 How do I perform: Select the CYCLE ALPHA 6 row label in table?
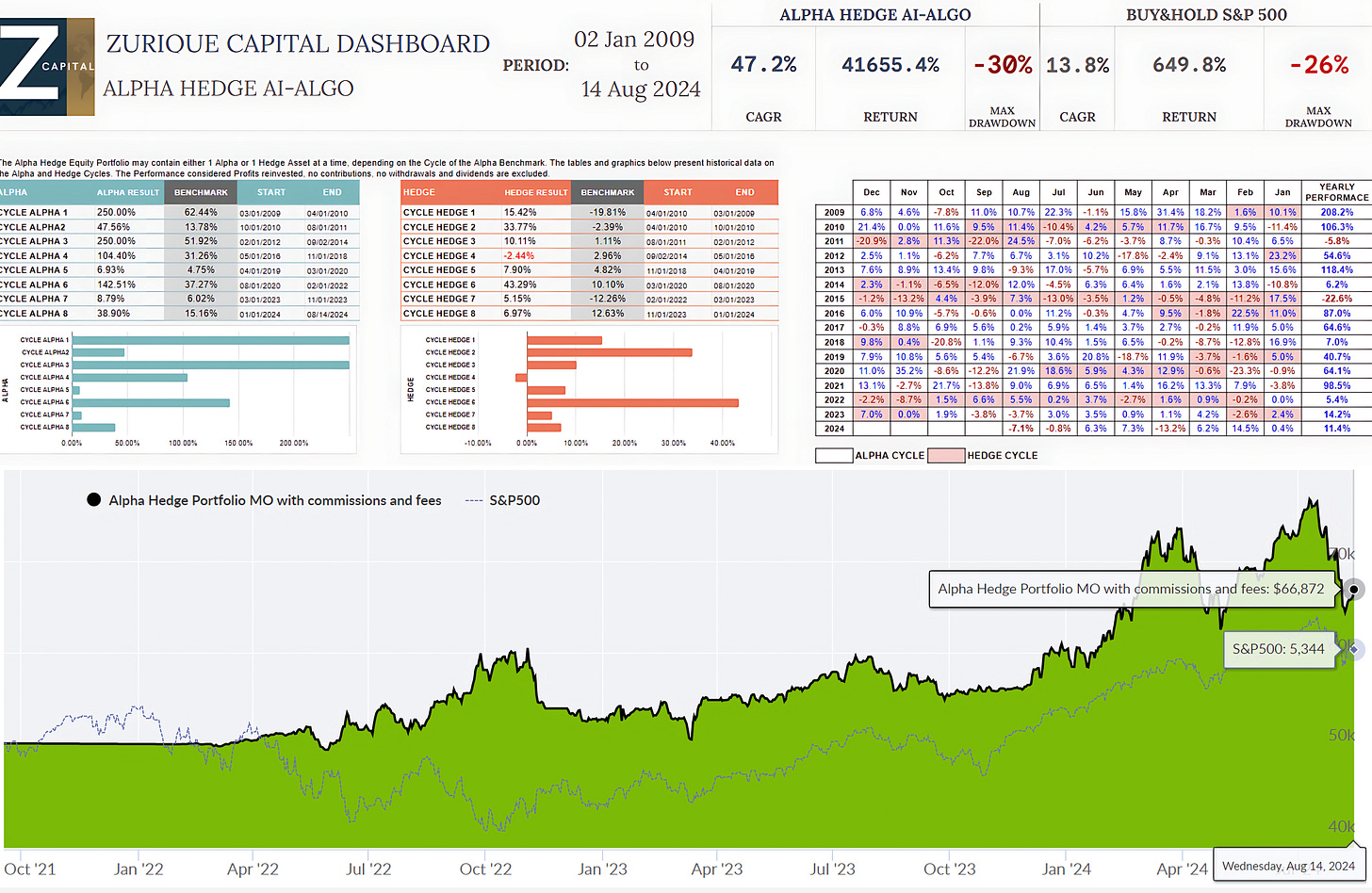34,284
